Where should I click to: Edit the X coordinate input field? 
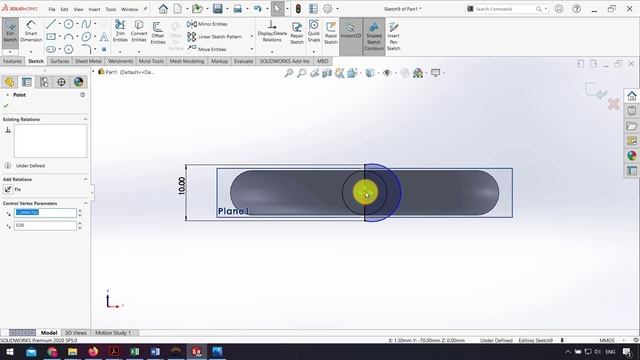45,213
